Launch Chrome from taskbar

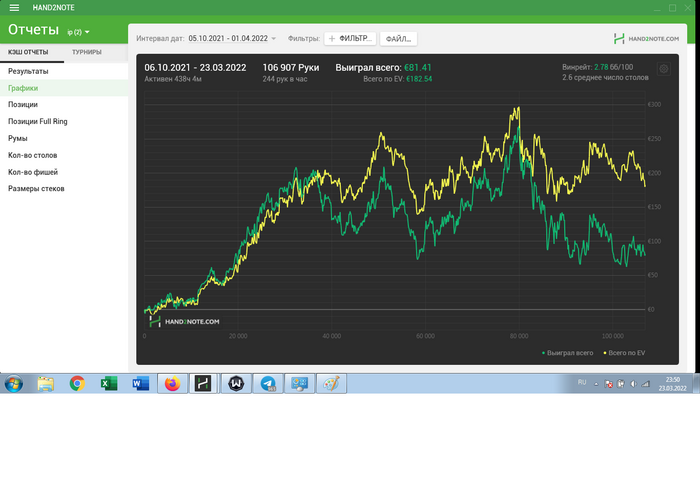click(x=77, y=384)
